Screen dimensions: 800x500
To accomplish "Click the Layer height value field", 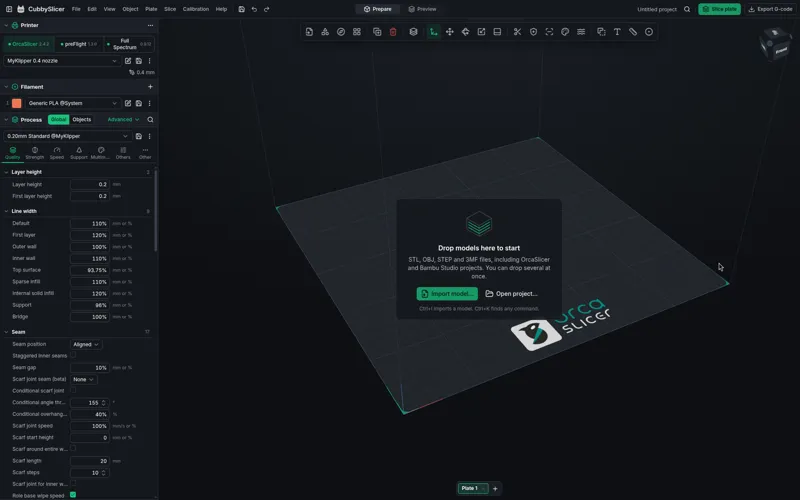I will coord(90,184).
